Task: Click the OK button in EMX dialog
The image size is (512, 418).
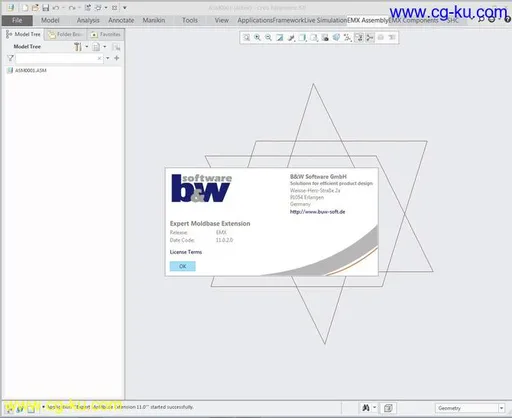Action: (x=183, y=266)
